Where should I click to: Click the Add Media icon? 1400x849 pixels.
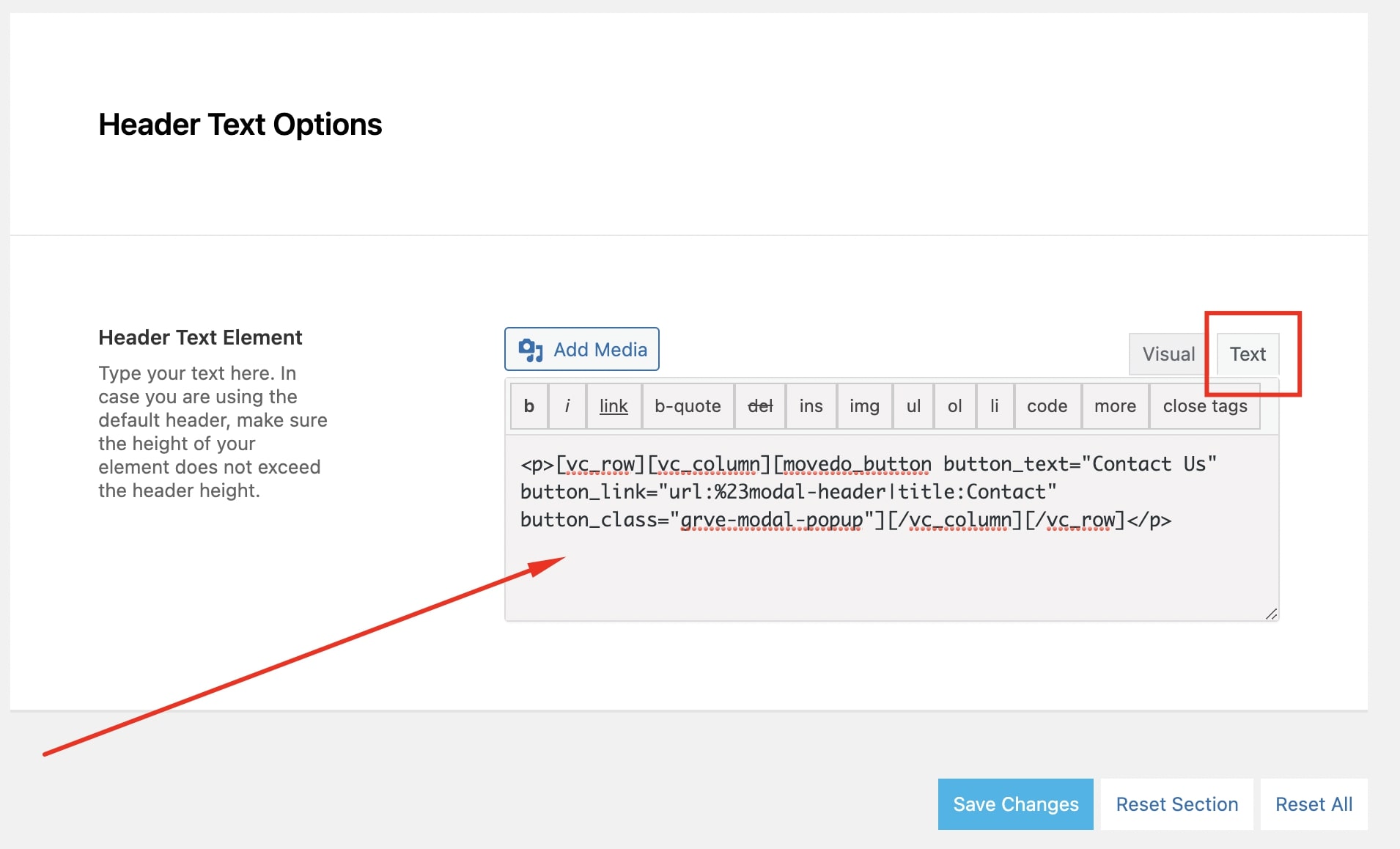[x=531, y=350]
